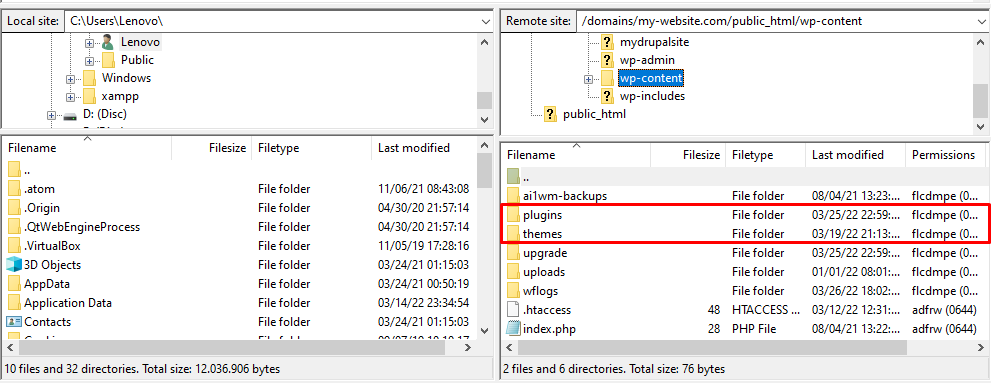
Task: Click the .htaccess file icon
Action: 514,310
